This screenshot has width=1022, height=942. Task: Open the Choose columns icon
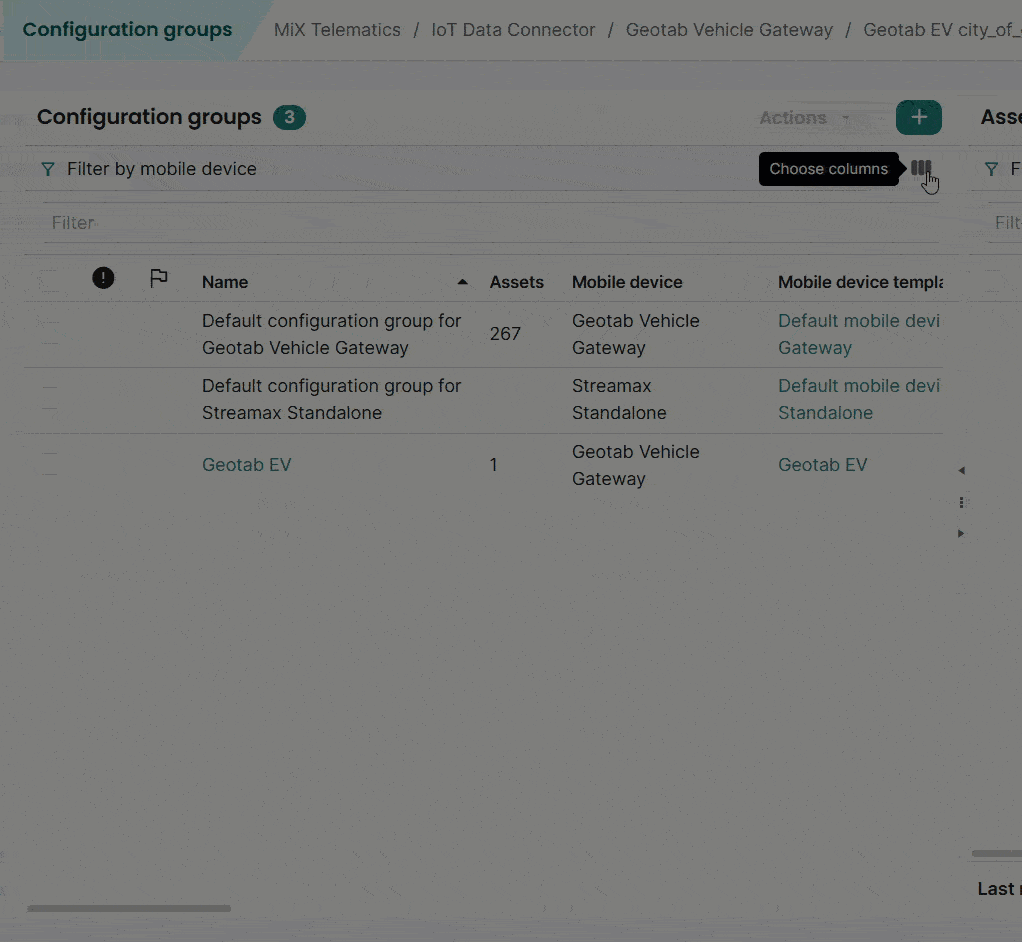920,168
